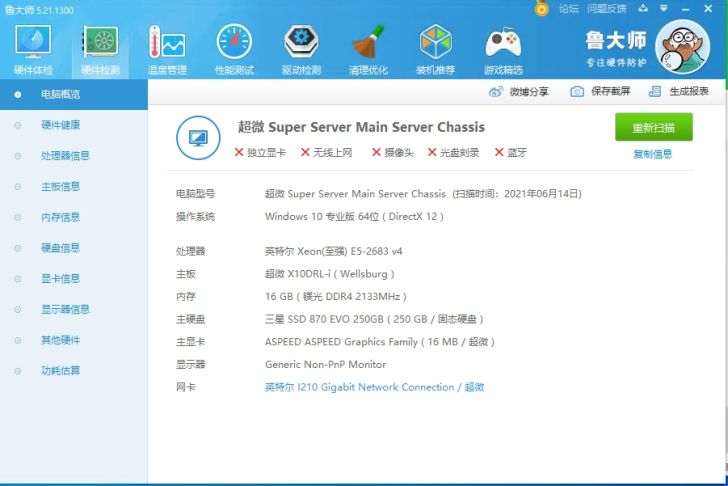Viewport: 728px width, 486px height.
Task: Open 硬件体检 hardware checkup icon
Action: [x=33, y=45]
